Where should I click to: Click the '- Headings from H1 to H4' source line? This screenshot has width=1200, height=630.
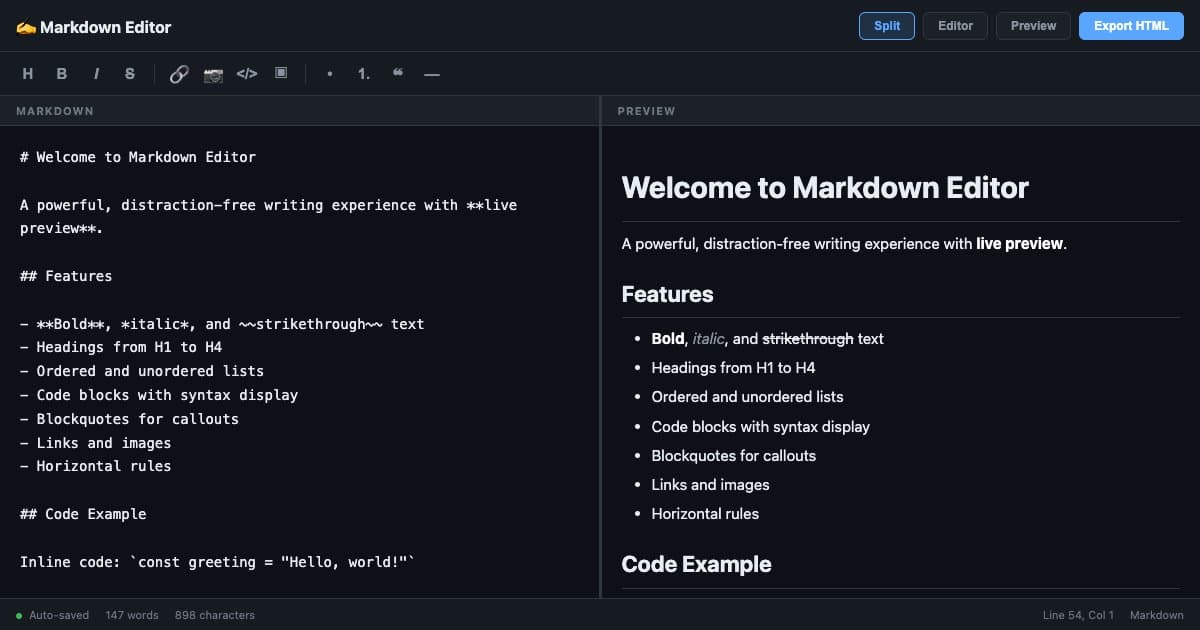[121, 347]
